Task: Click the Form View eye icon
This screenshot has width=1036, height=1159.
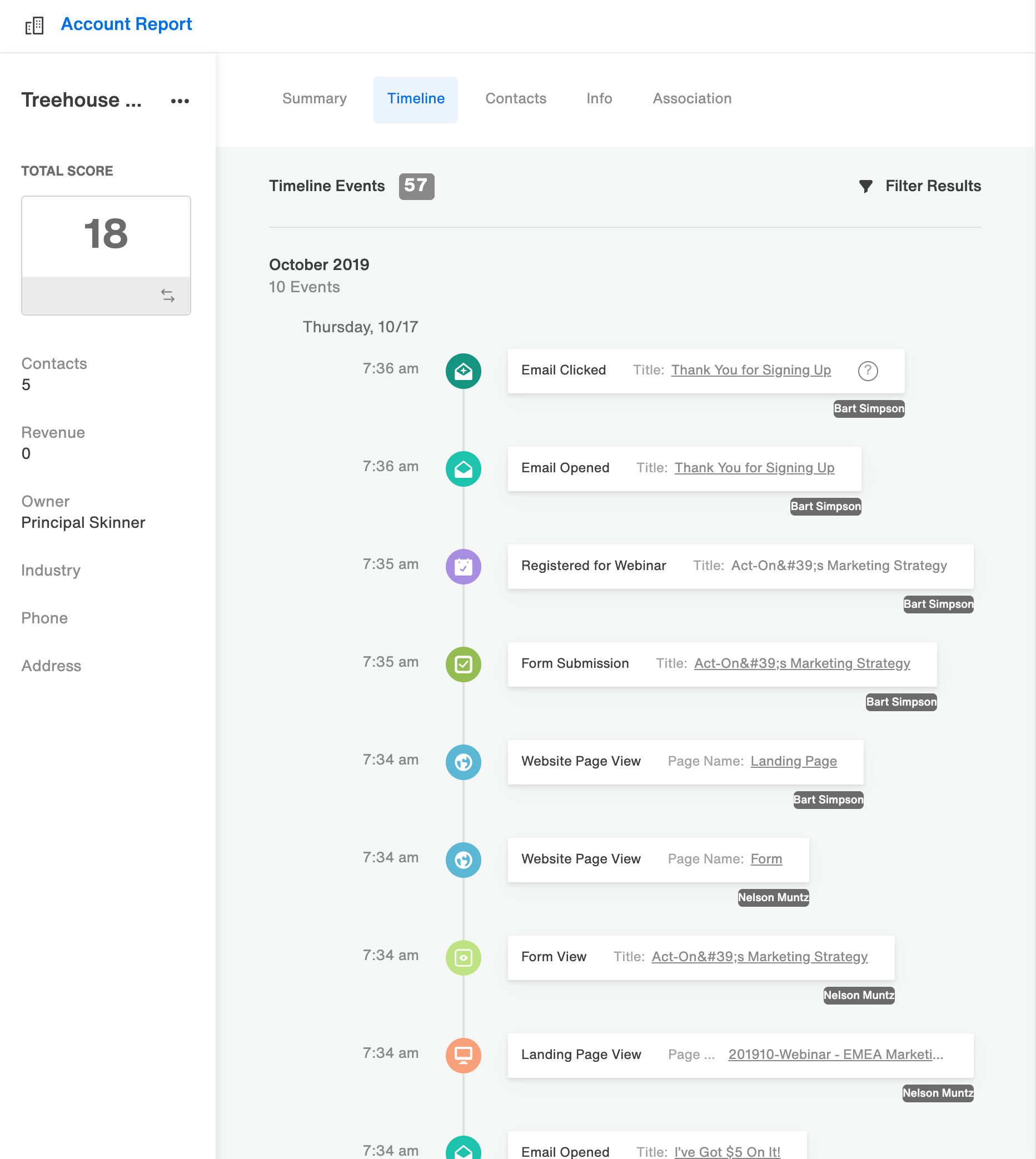Action: [464, 958]
